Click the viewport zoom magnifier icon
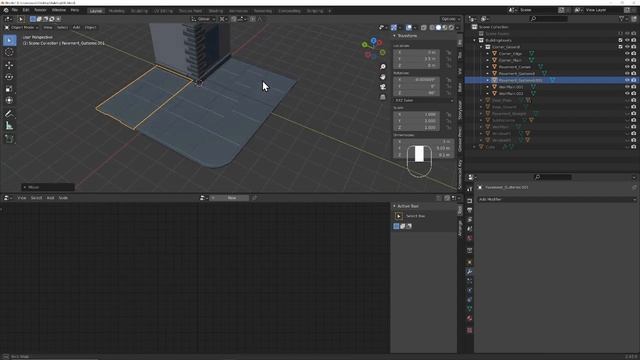This screenshot has width=640, height=360. [x=382, y=67]
